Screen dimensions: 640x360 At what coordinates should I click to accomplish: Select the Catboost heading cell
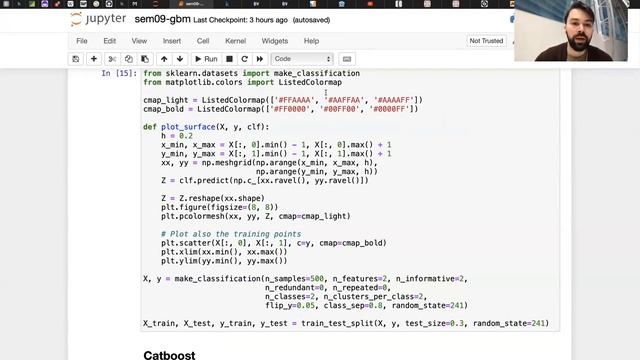[x=169, y=355]
